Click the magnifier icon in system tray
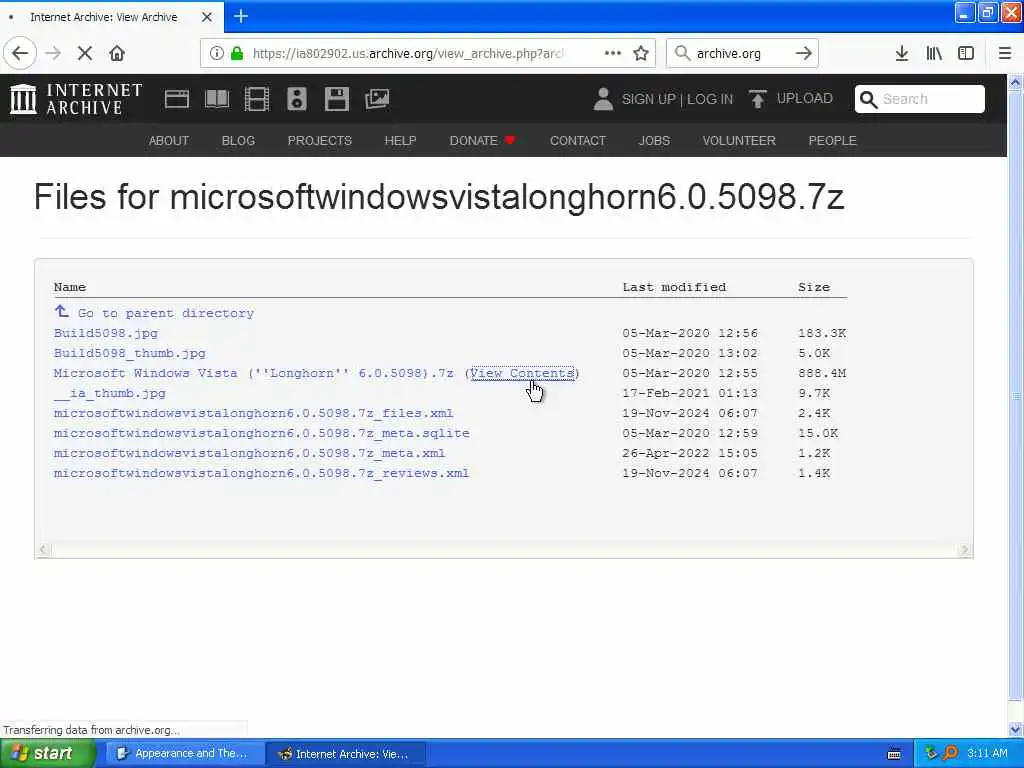1024x768 pixels. pos(950,754)
